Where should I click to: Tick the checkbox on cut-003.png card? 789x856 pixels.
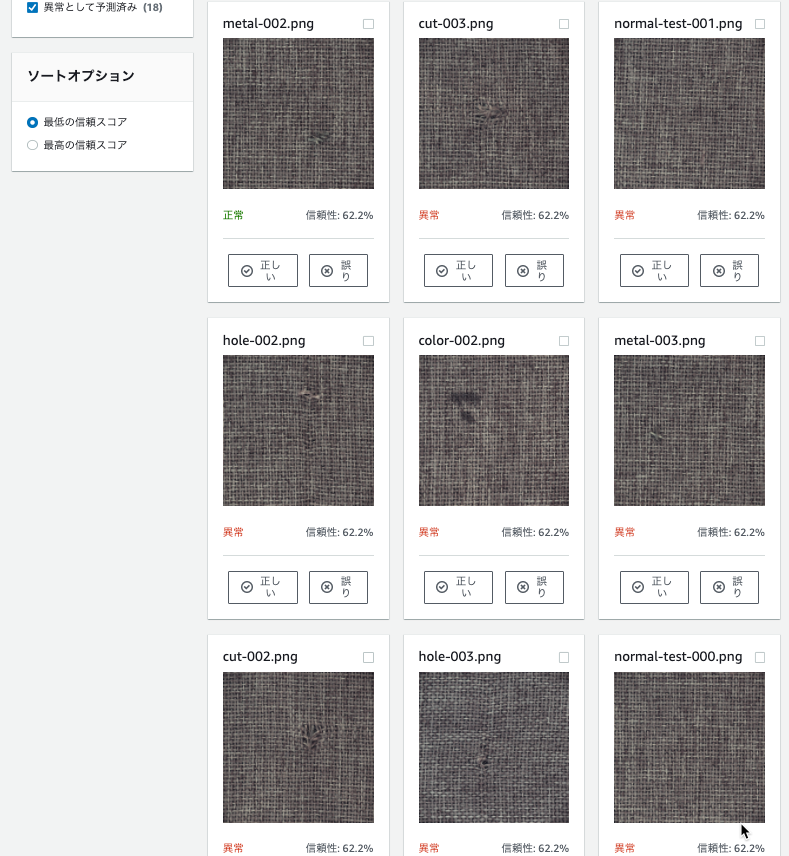tap(564, 24)
